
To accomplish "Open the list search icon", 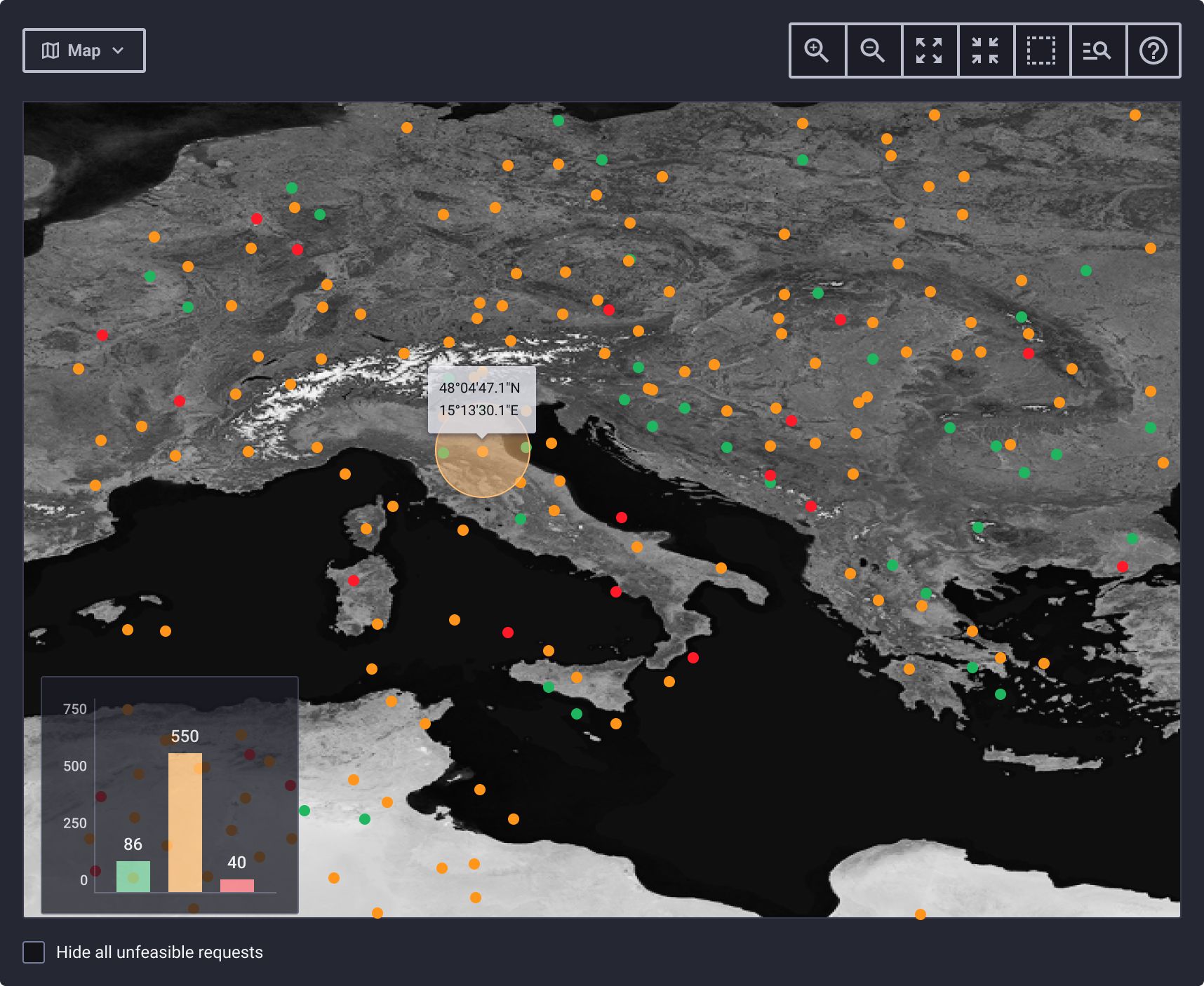I will click(x=1097, y=50).
